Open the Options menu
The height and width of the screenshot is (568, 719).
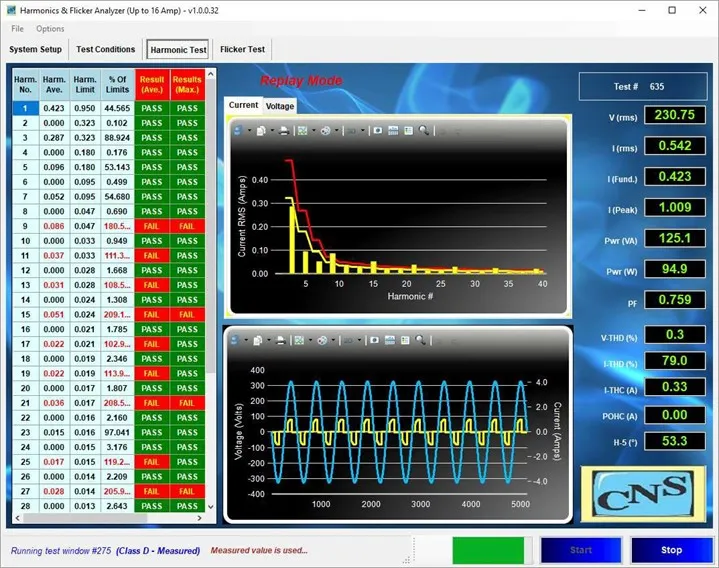pos(50,28)
